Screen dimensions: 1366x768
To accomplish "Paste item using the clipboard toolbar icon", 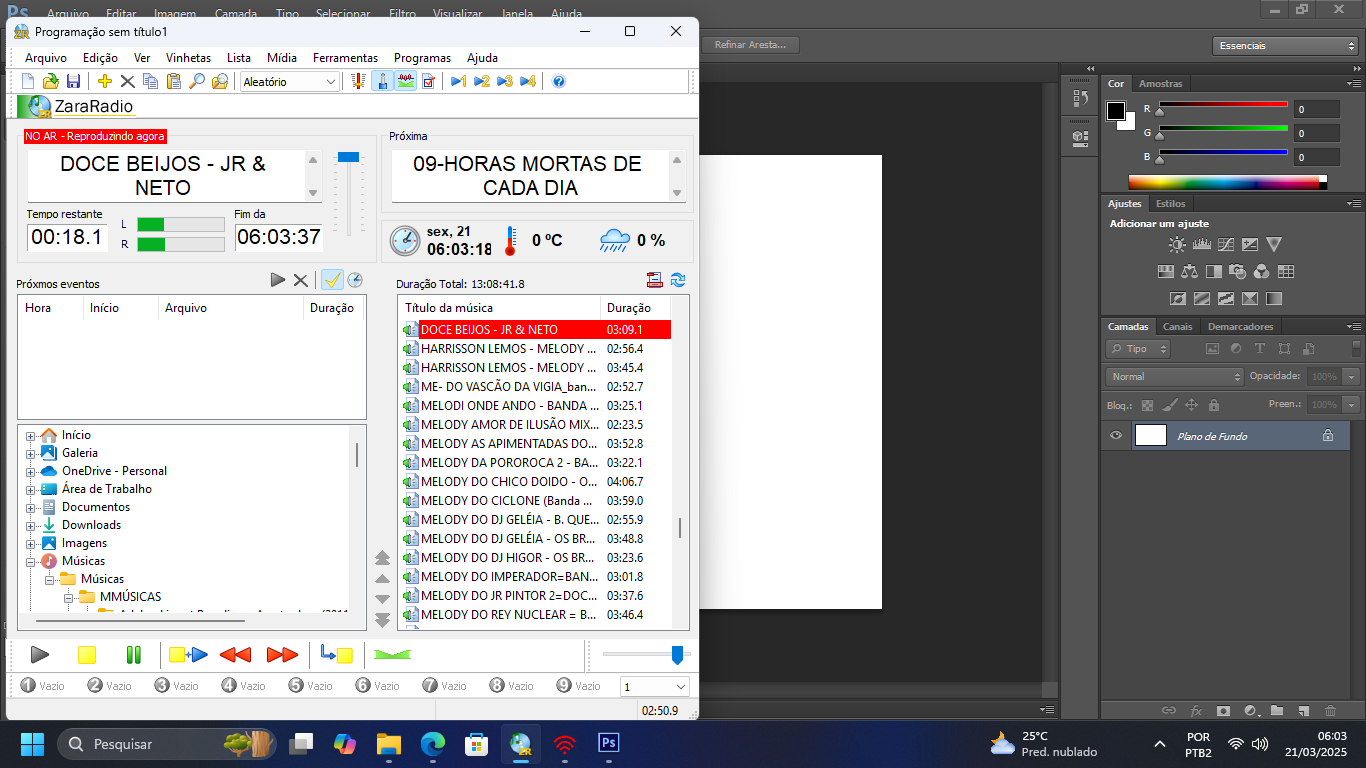I will (x=173, y=82).
